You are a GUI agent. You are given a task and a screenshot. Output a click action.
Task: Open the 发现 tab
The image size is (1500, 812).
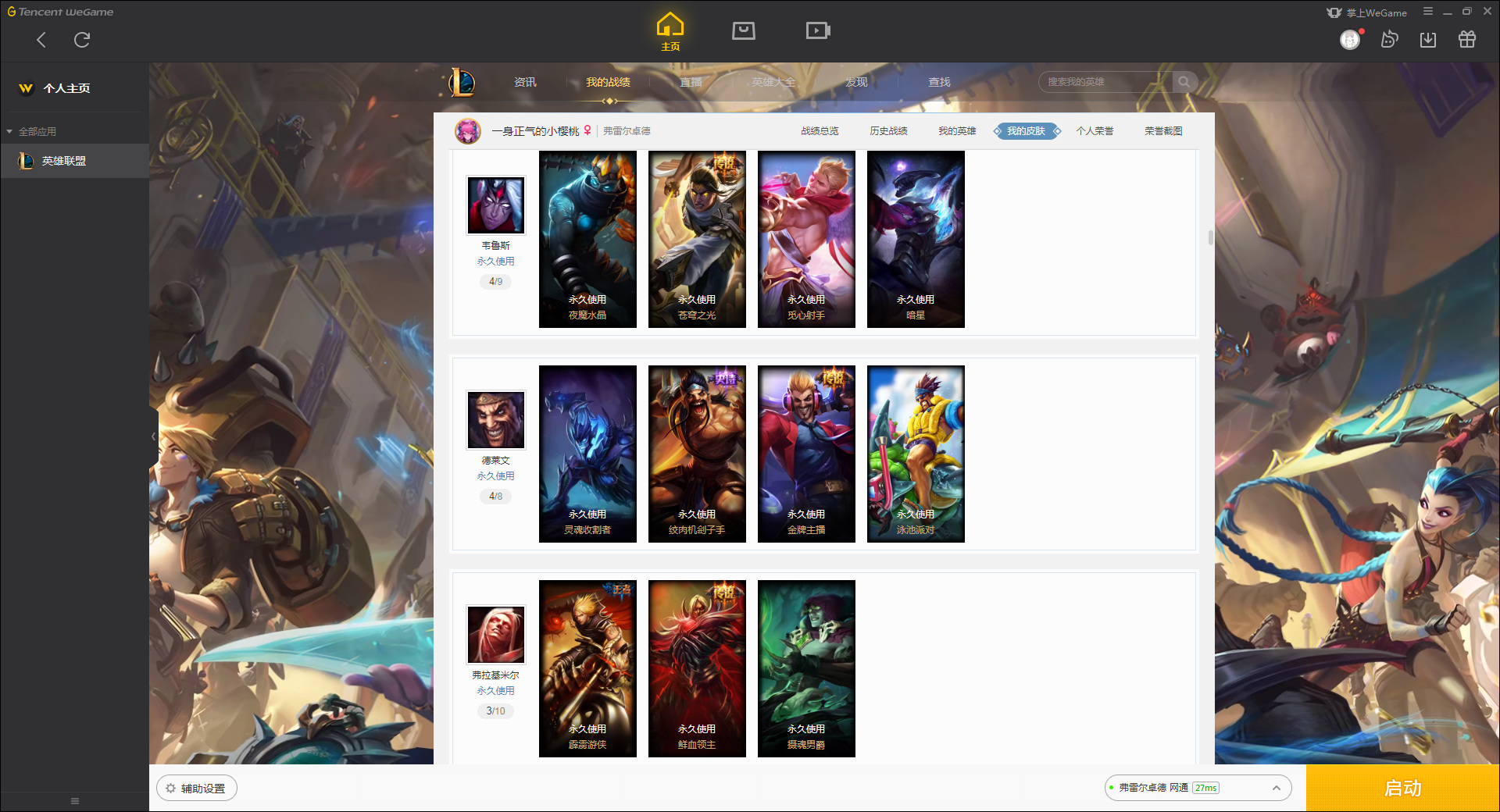coord(856,82)
